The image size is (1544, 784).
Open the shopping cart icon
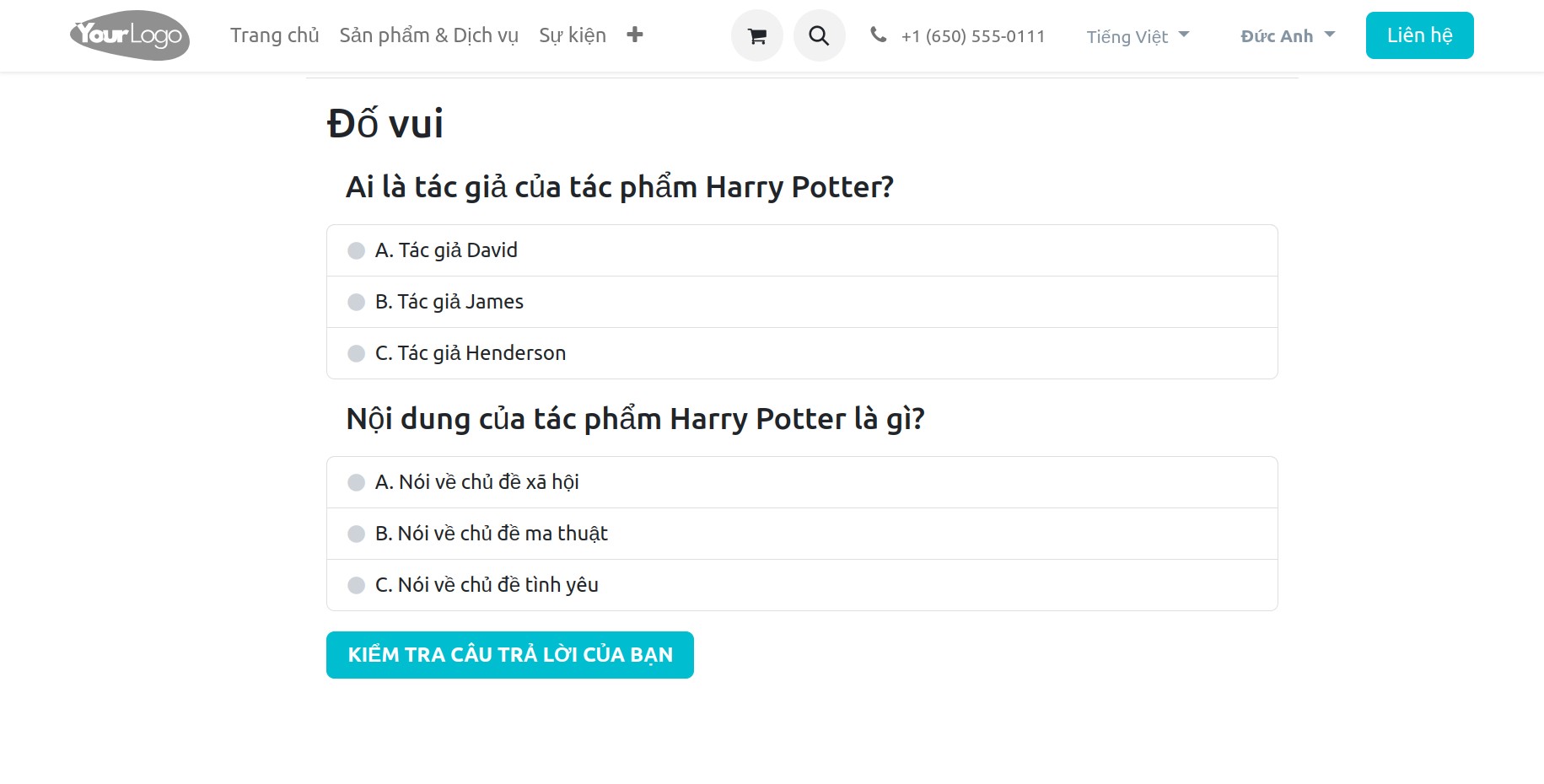[756, 35]
